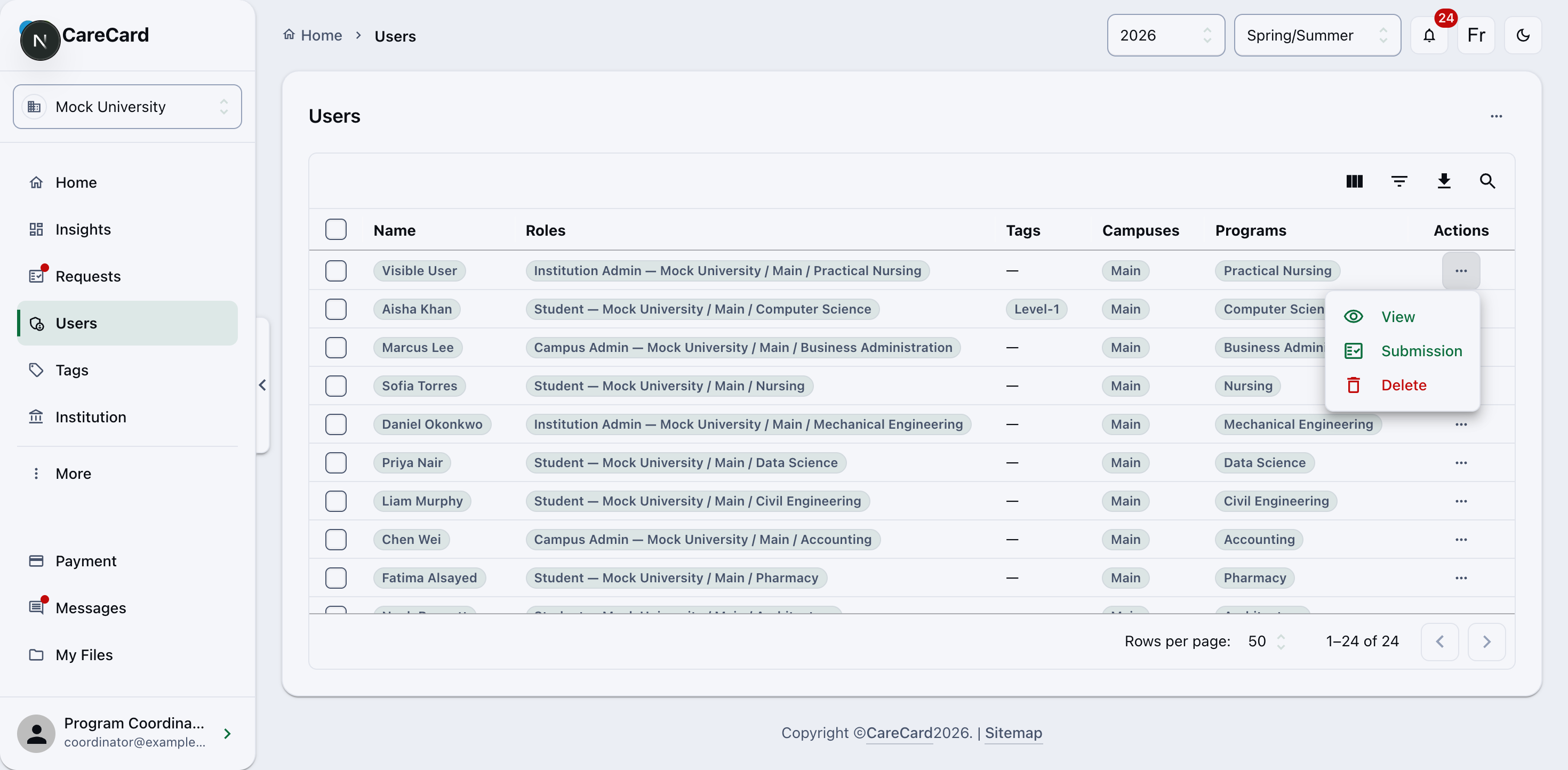The image size is (1568, 770).
Task: Open Messages in the sidebar
Action: click(127, 607)
